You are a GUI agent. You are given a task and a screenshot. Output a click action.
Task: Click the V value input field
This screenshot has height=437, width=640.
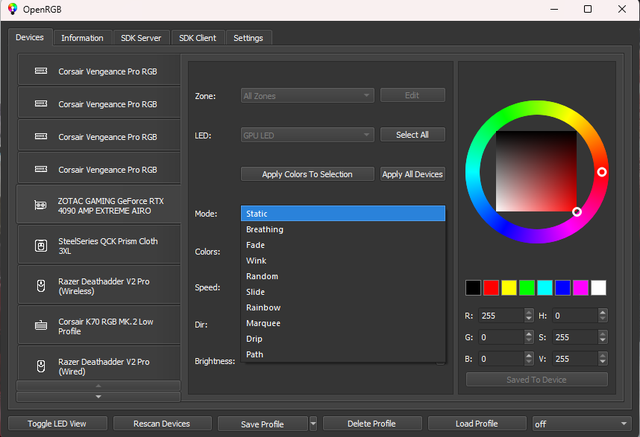coord(575,359)
